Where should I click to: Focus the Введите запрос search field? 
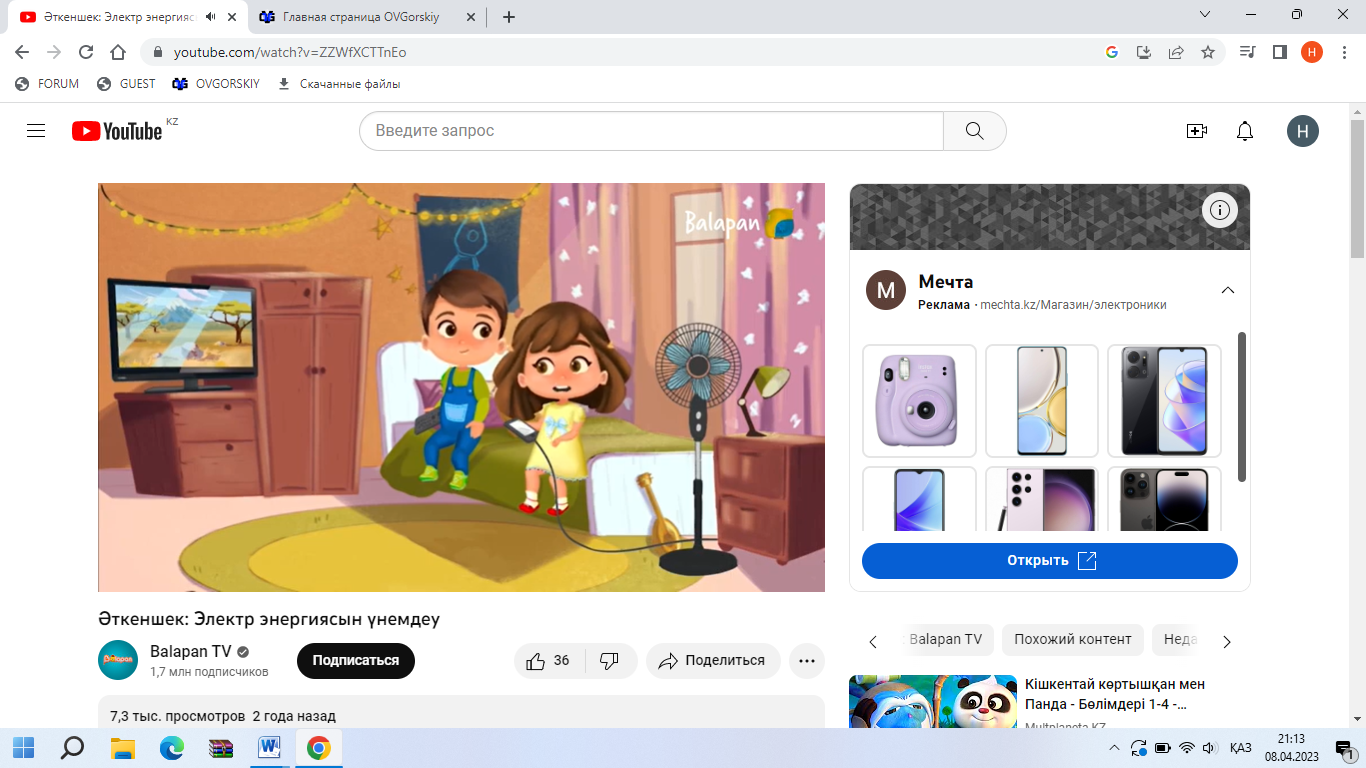(x=651, y=131)
